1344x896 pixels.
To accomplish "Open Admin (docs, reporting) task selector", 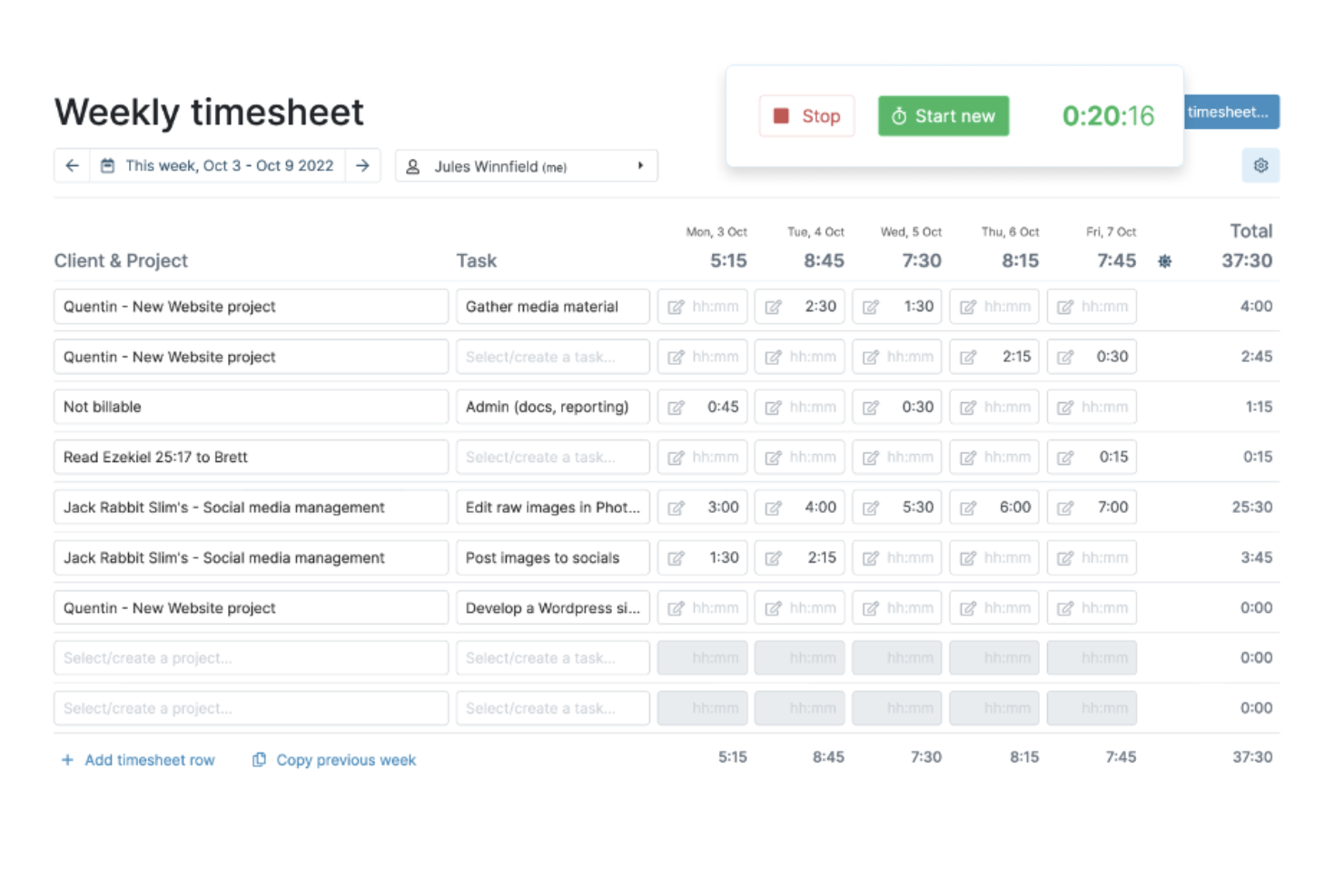I will [x=552, y=407].
